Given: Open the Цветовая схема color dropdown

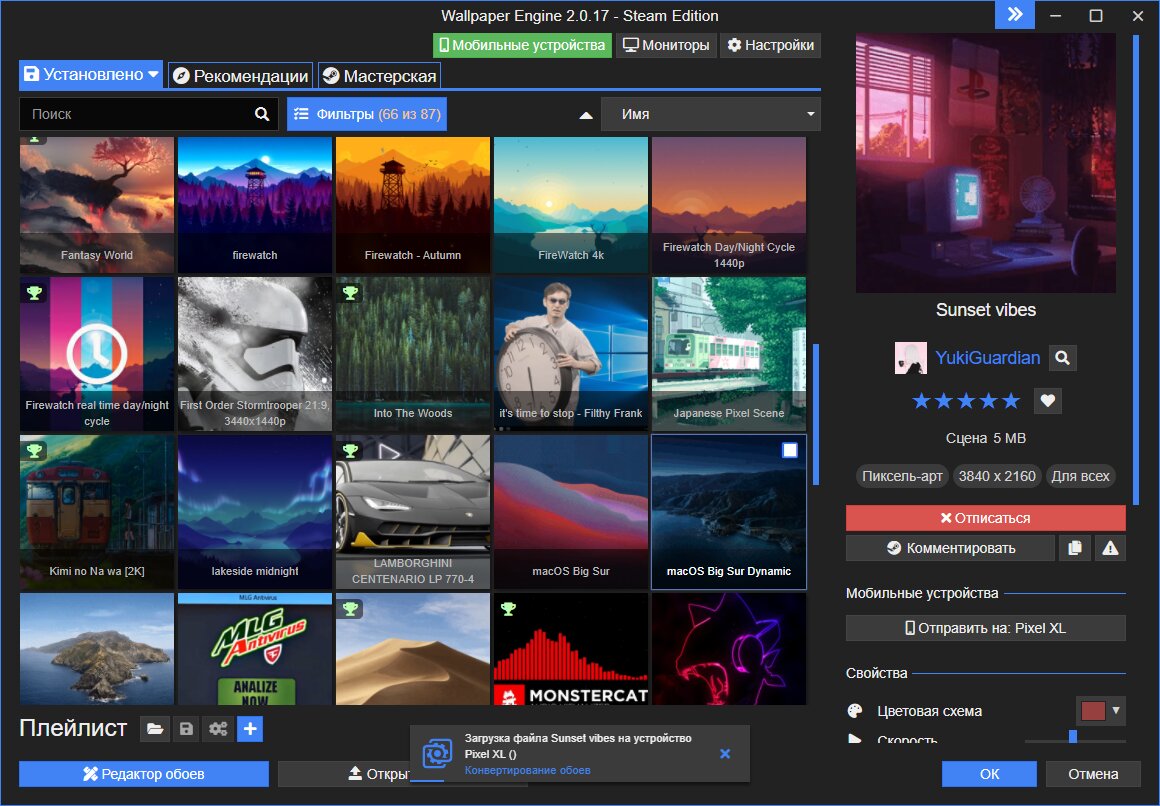Looking at the screenshot, I should coord(1100,711).
